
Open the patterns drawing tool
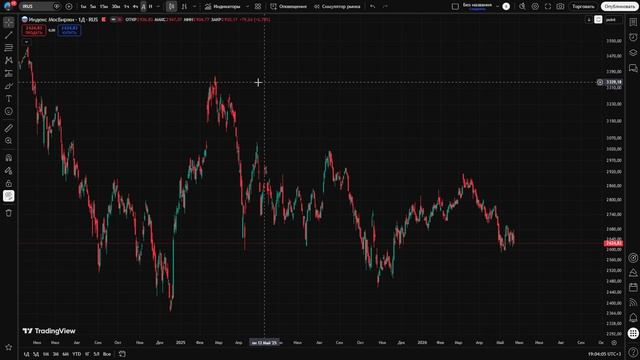(x=9, y=60)
